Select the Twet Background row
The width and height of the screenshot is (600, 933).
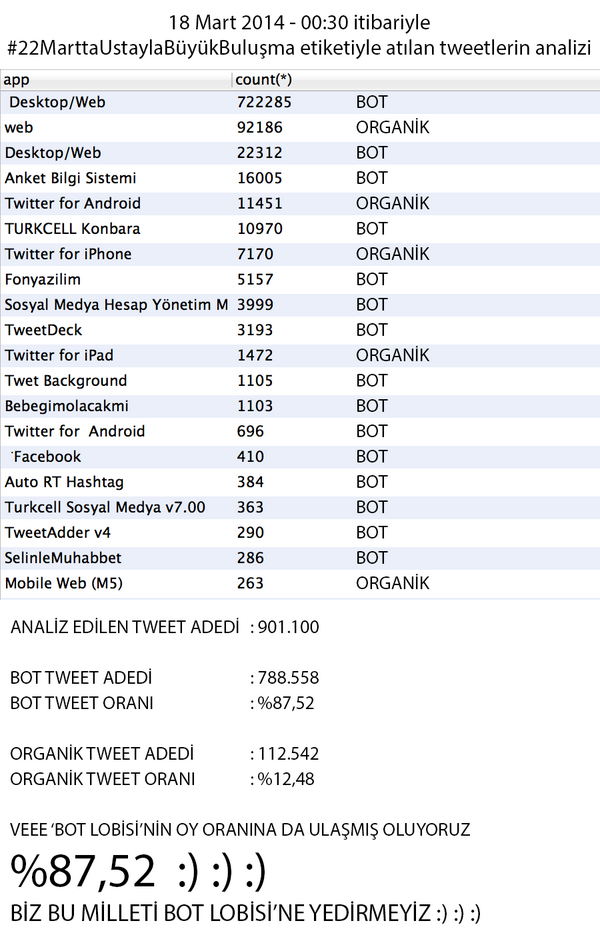click(x=300, y=380)
